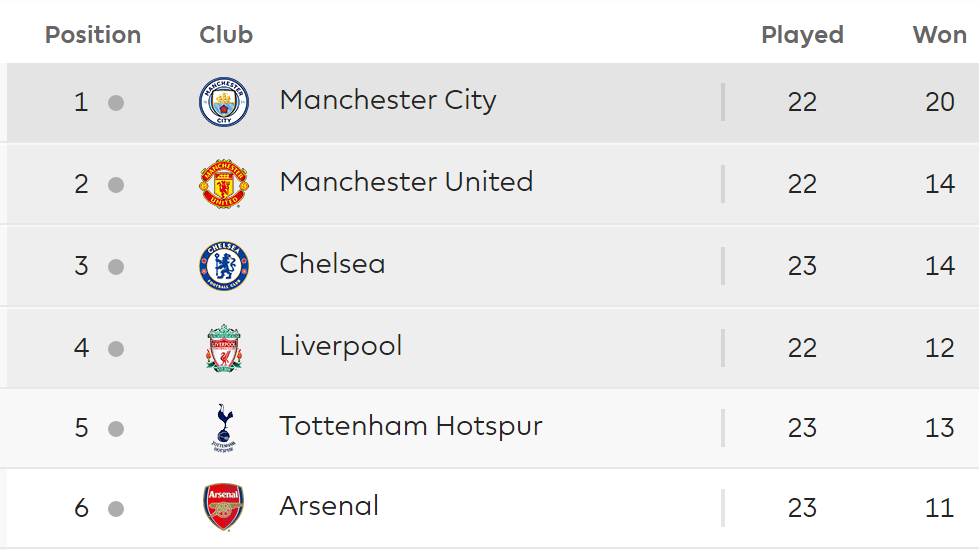This screenshot has width=979, height=550.
Task: Click the Tottenham Hotspur cockerel logo
Action: pos(224,428)
